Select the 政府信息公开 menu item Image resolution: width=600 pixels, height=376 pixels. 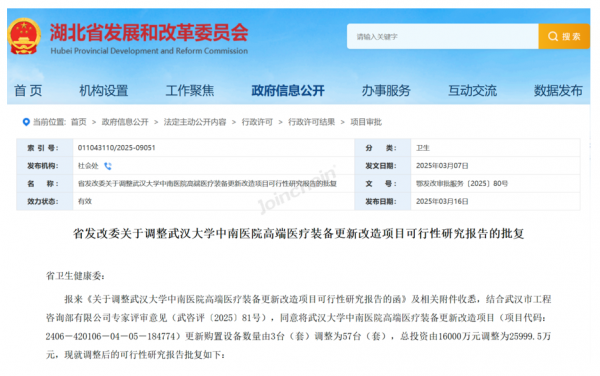(x=288, y=91)
